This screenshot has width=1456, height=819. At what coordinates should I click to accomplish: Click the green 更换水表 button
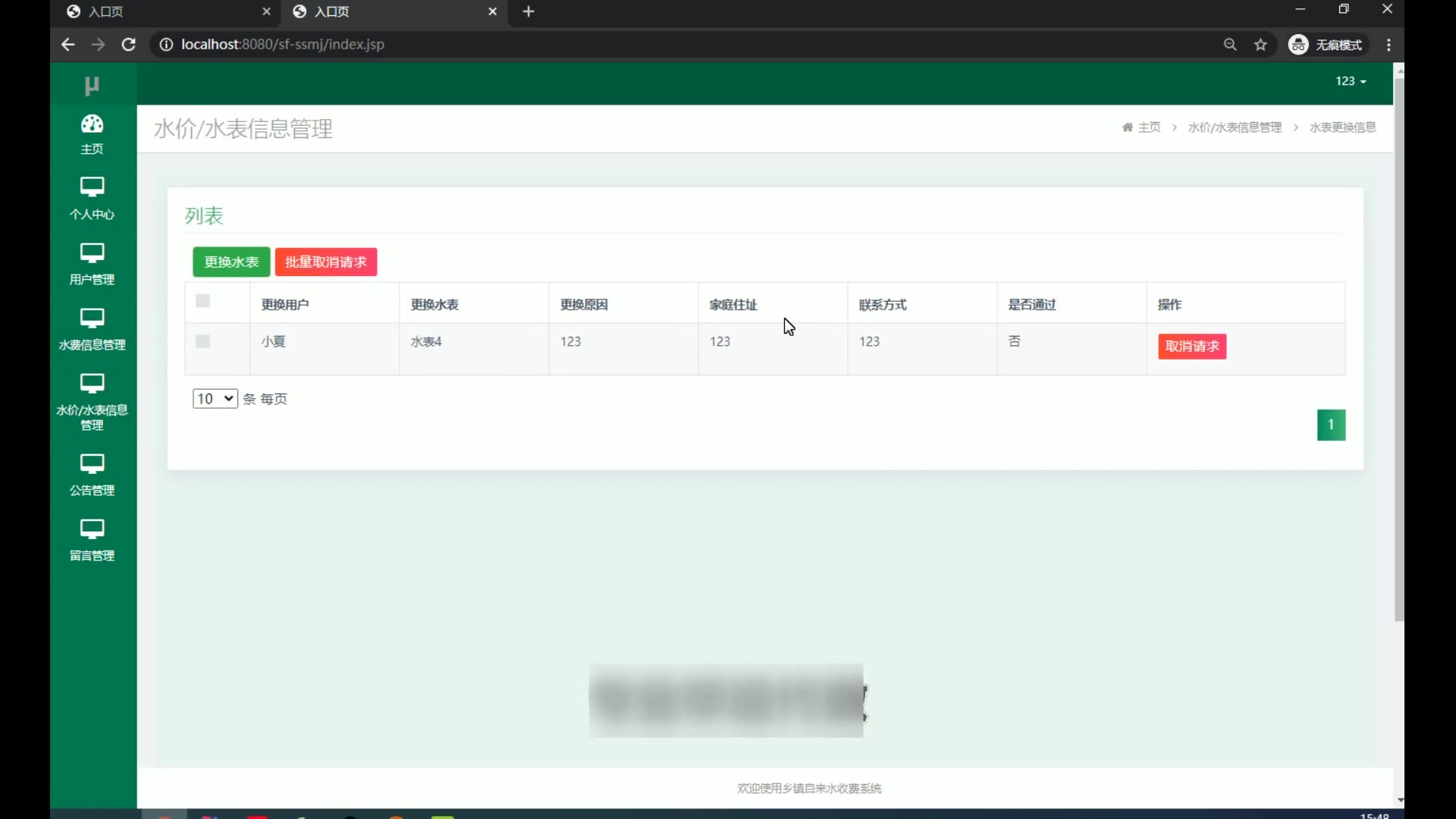231,262
